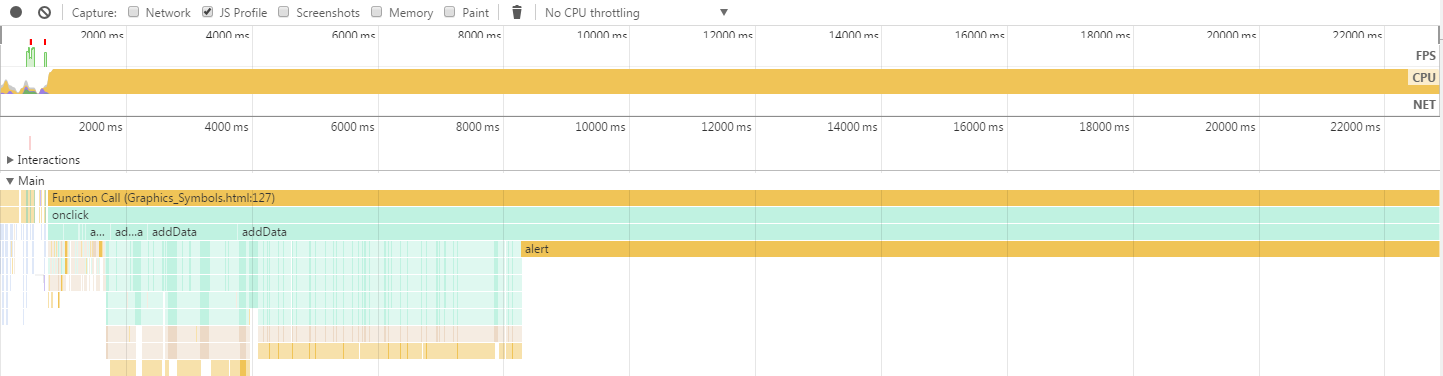Image resolution: width=1443 pixels, height=376 pixels.
Task: Toggle the Paint capture checkbox
Action: tap(450, 13)
